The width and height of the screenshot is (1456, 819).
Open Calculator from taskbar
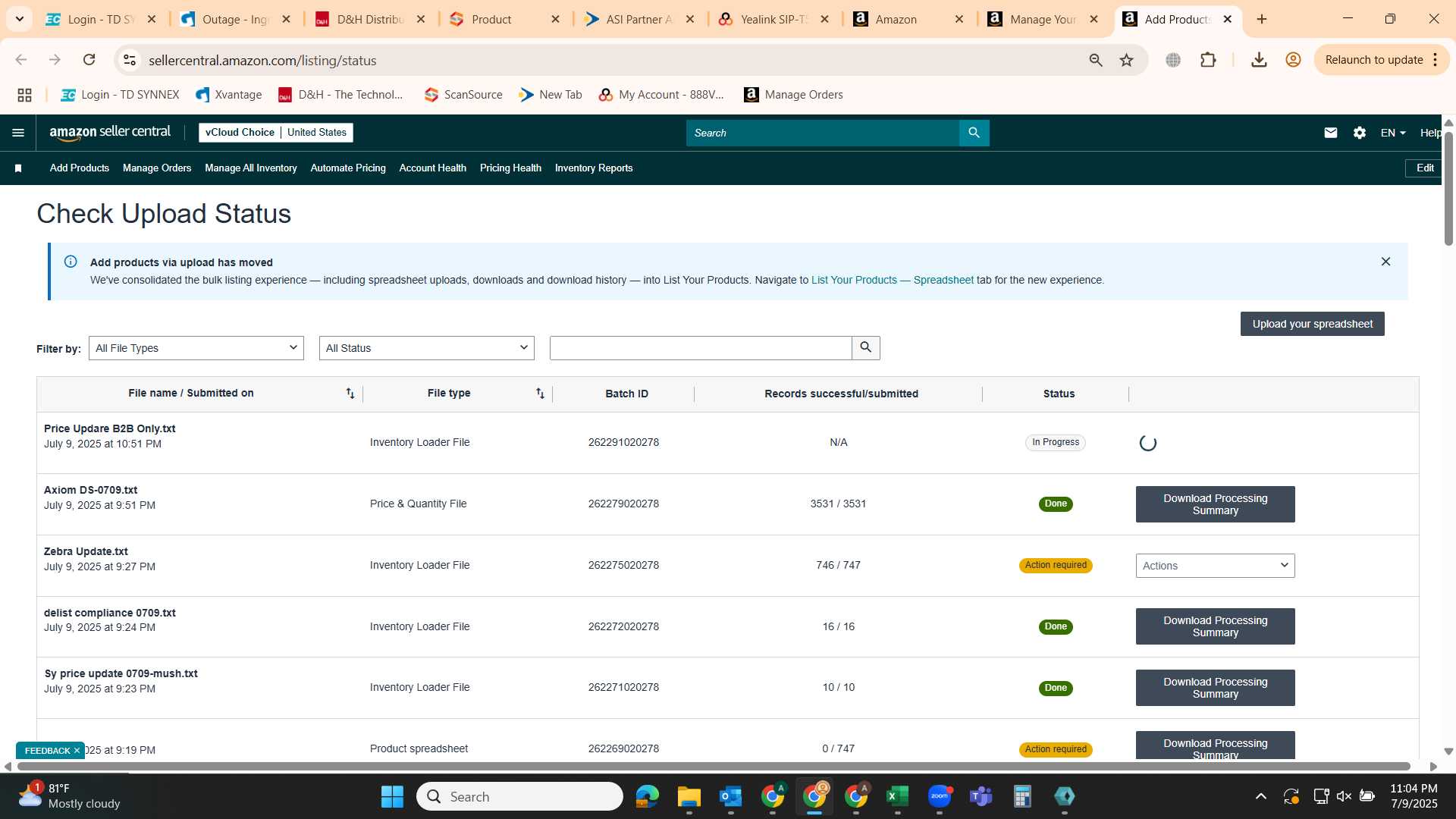1022,797
